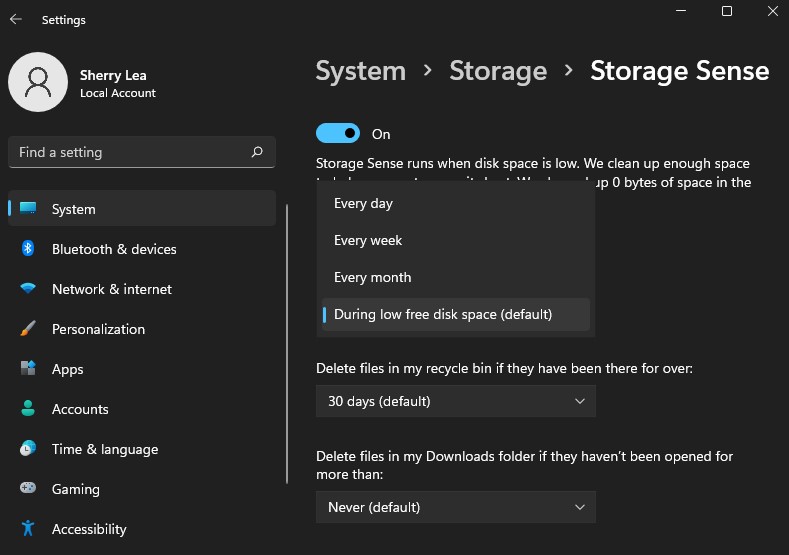Viewport: 789px width, 555px height.
Task: Click the Personalization paintbrush icon
Action: (28, 328)
